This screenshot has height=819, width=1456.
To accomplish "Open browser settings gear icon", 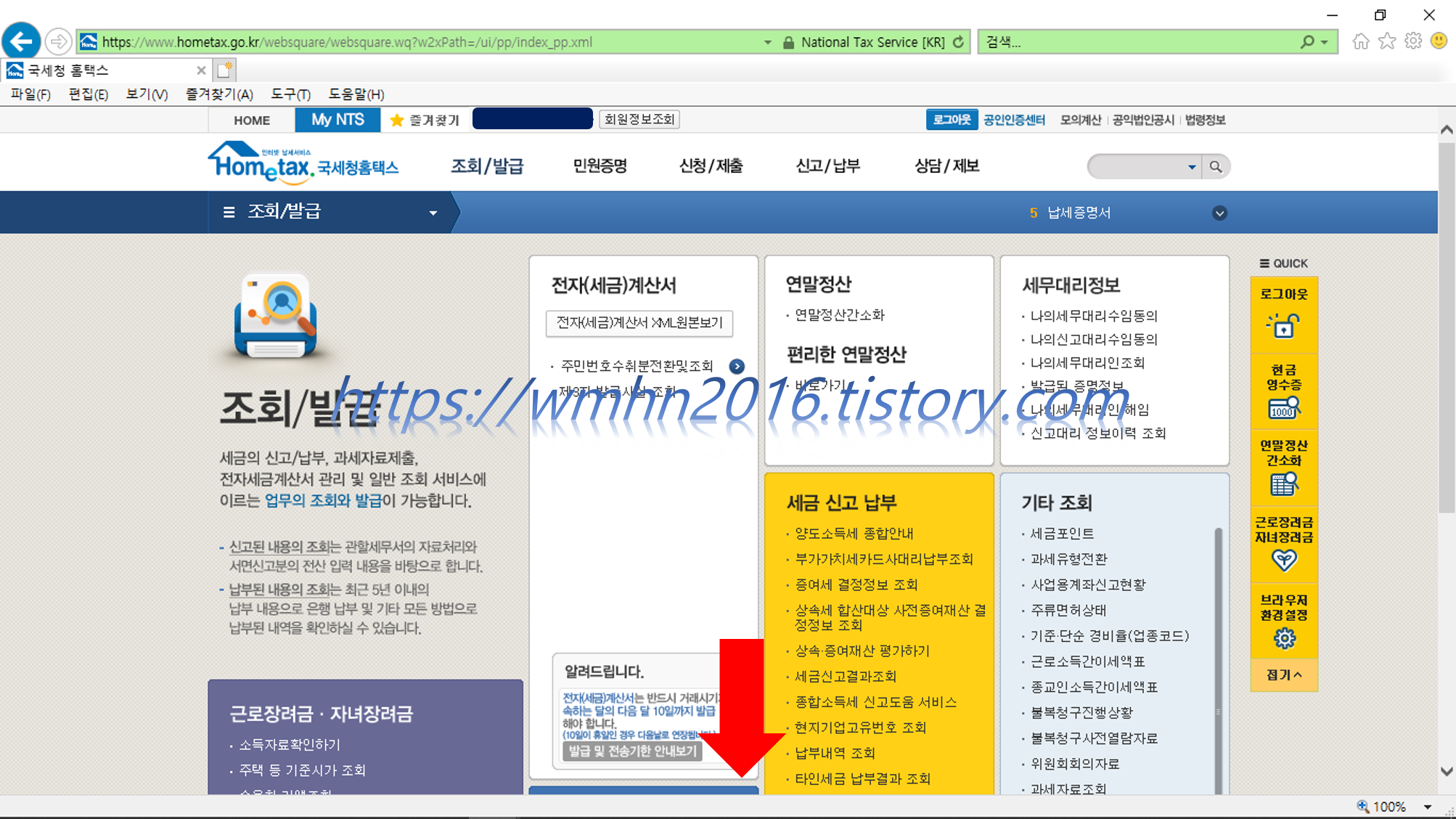I will (1412, 41).
